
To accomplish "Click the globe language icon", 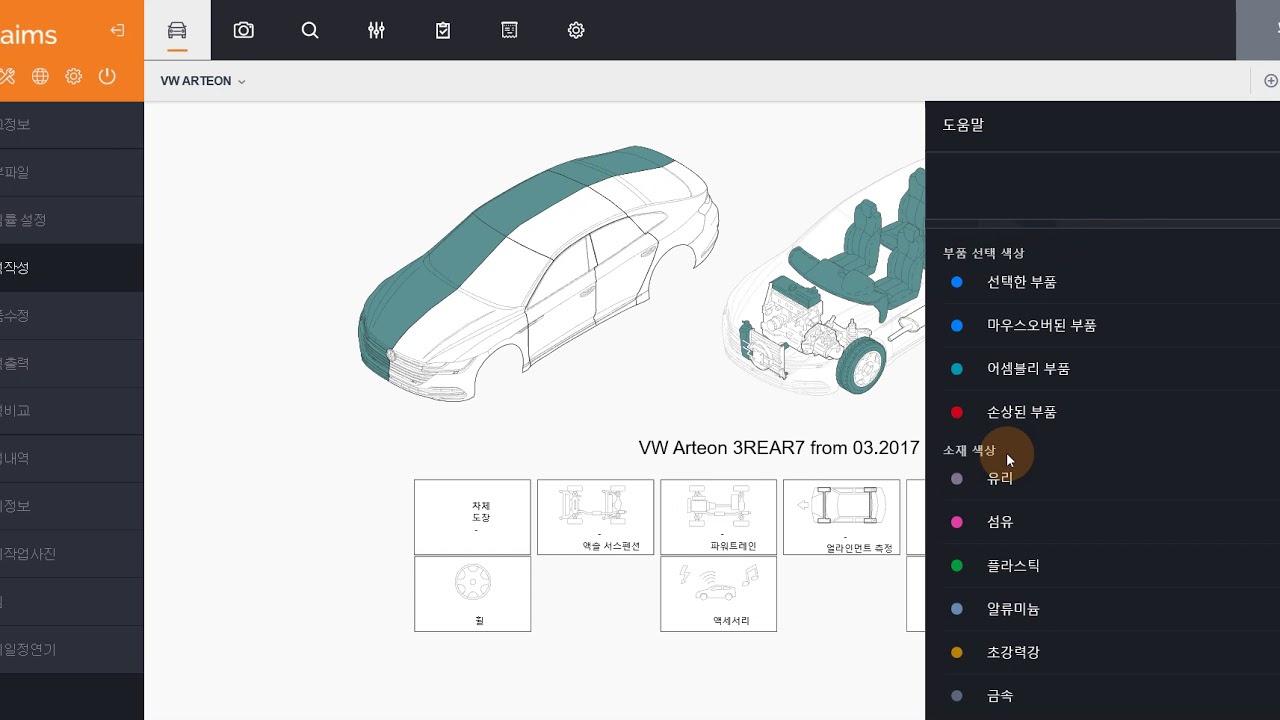I will tap(40, 76).
